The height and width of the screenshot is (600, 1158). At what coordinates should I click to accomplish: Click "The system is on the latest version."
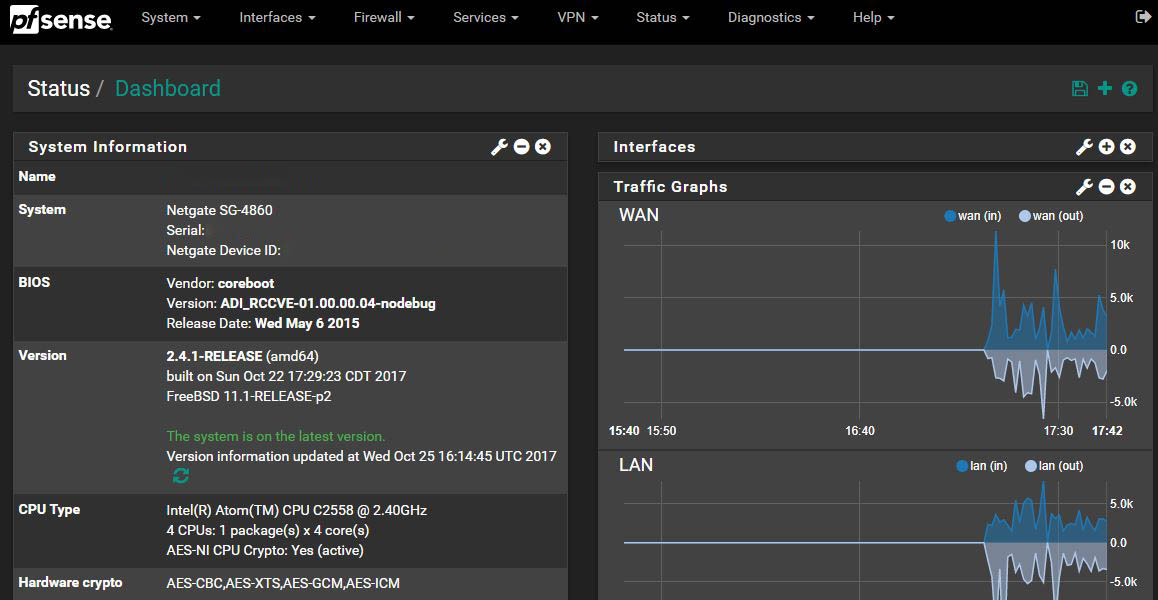[276, 437]
